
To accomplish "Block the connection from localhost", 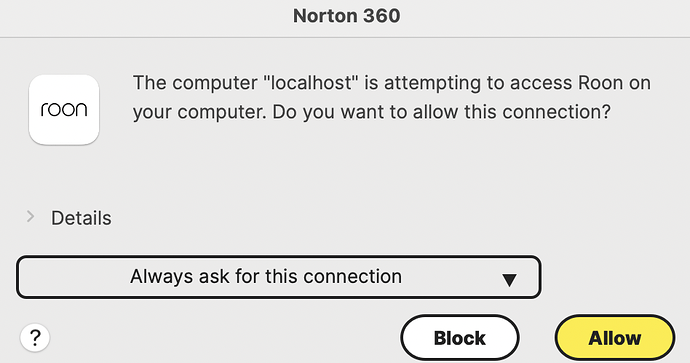I will [460, 338].
